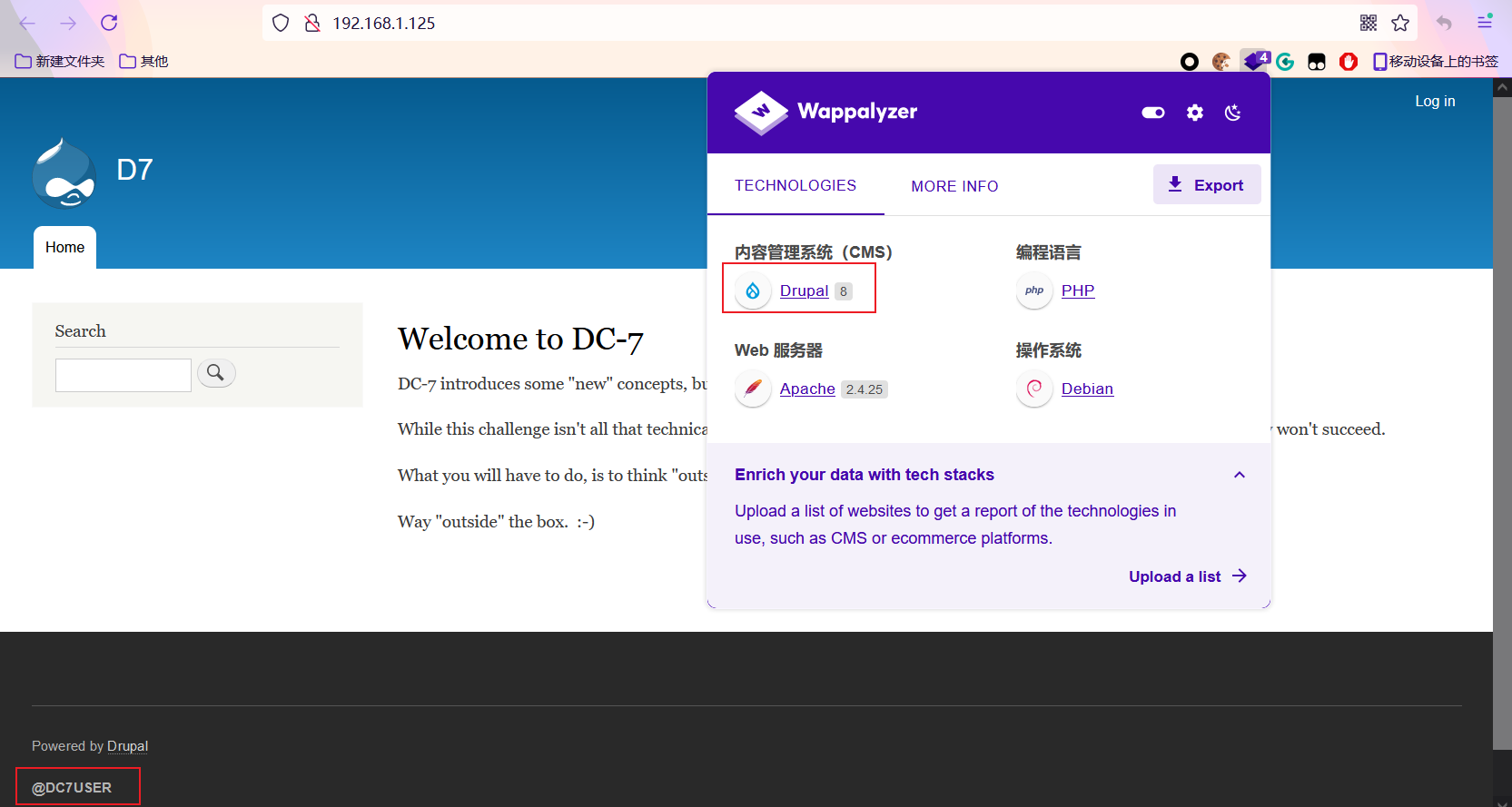Switch Wappalyzer to dark mode

pos(1232,113)
